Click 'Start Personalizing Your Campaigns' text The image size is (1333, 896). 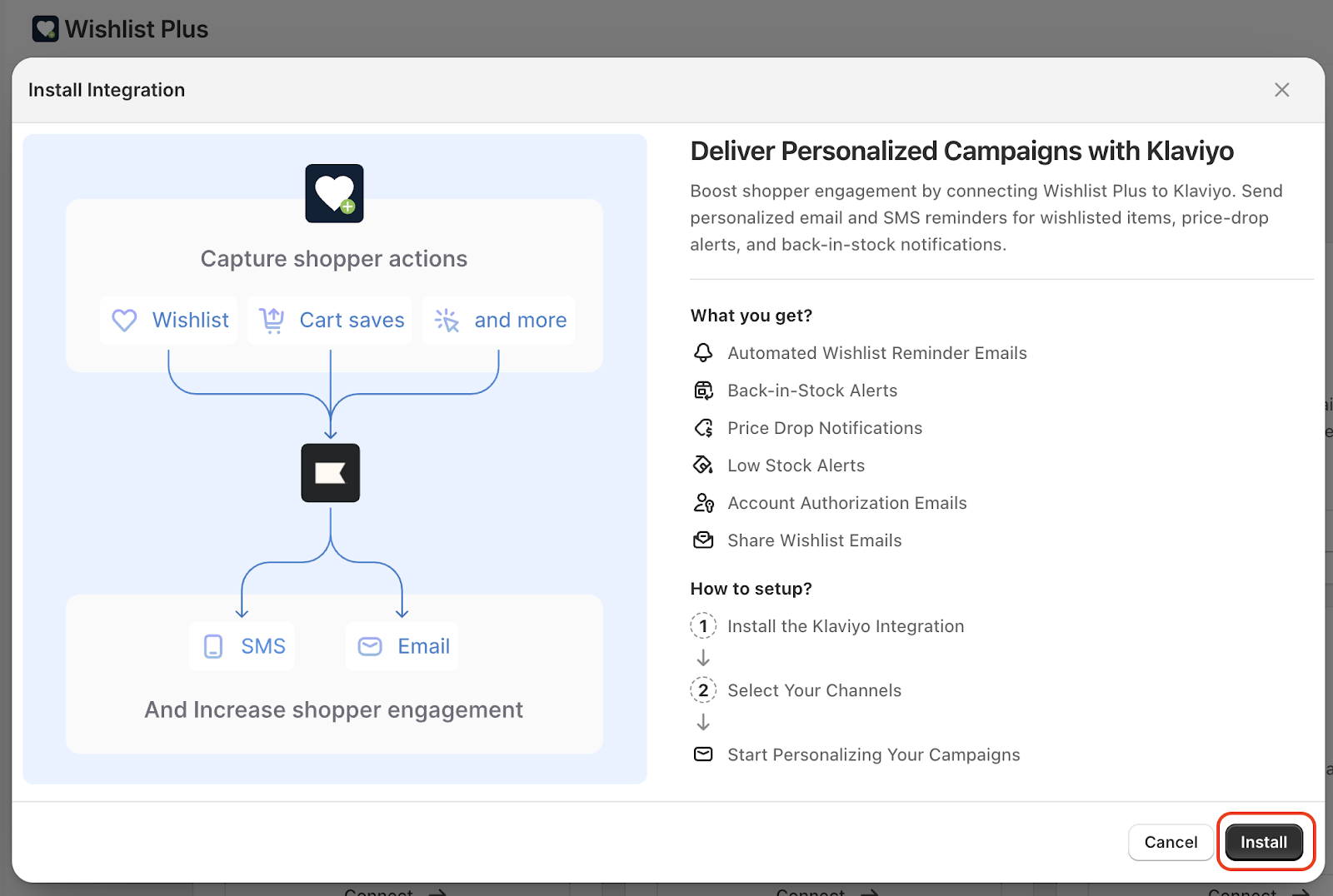pyautogui.click(x=874, y=754)
